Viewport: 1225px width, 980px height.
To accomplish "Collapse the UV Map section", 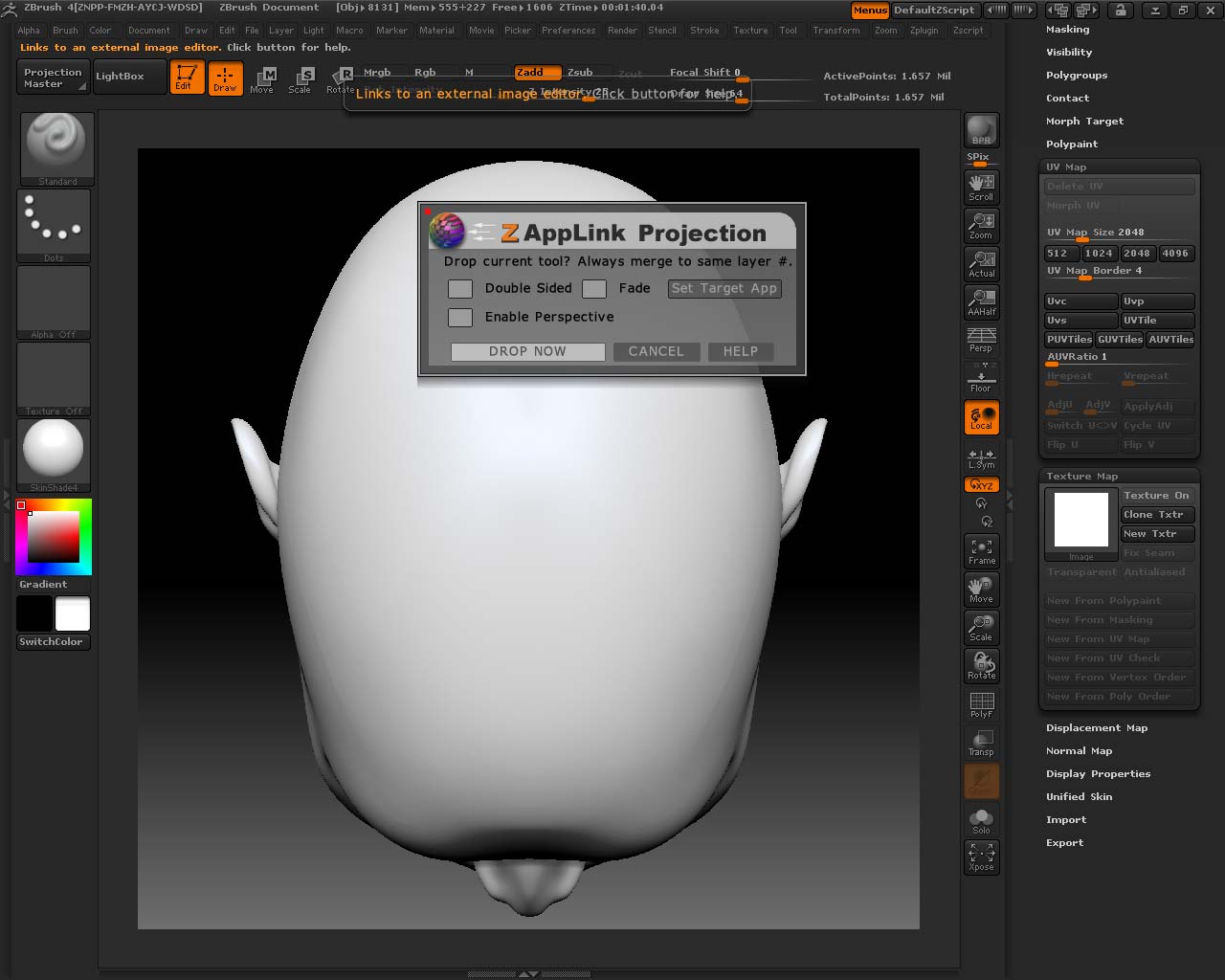I will (1066, 167).
